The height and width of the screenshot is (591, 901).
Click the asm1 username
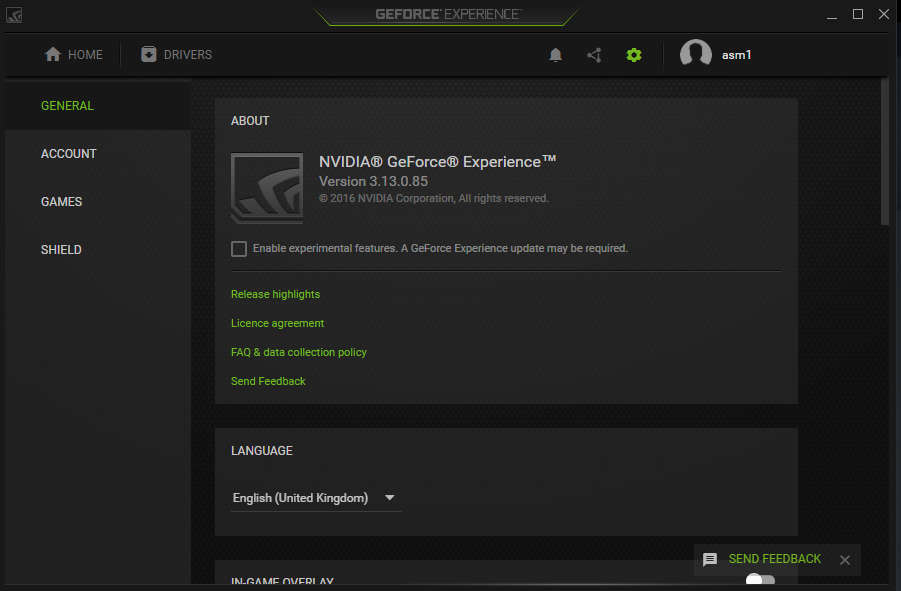[x=736, y=55]
